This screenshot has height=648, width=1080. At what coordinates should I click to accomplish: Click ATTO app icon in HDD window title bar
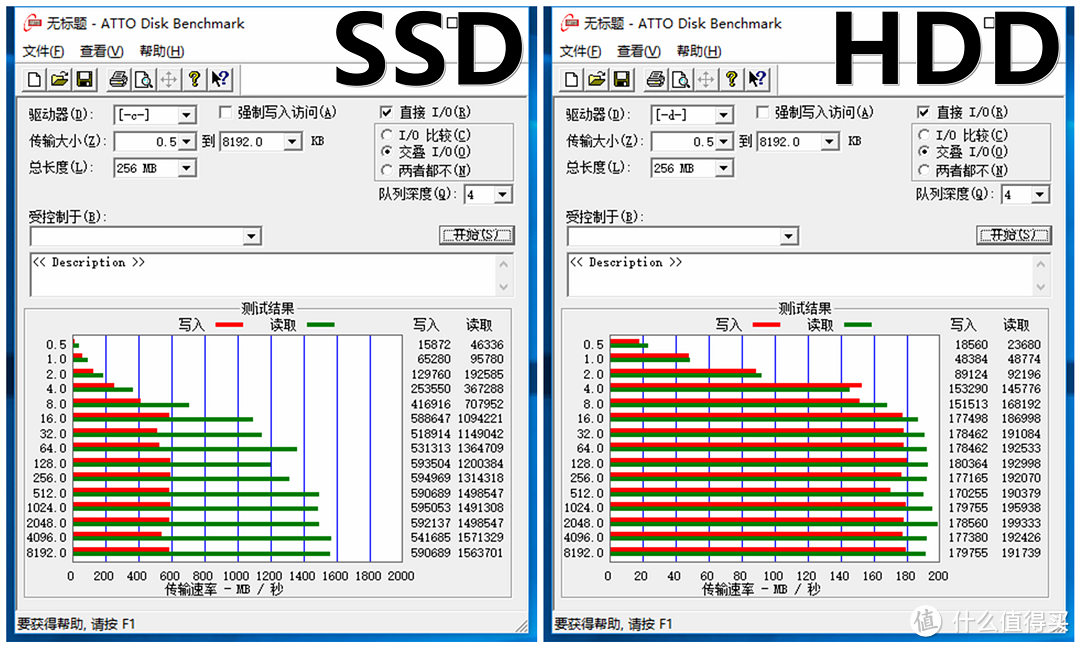[569, 23]
